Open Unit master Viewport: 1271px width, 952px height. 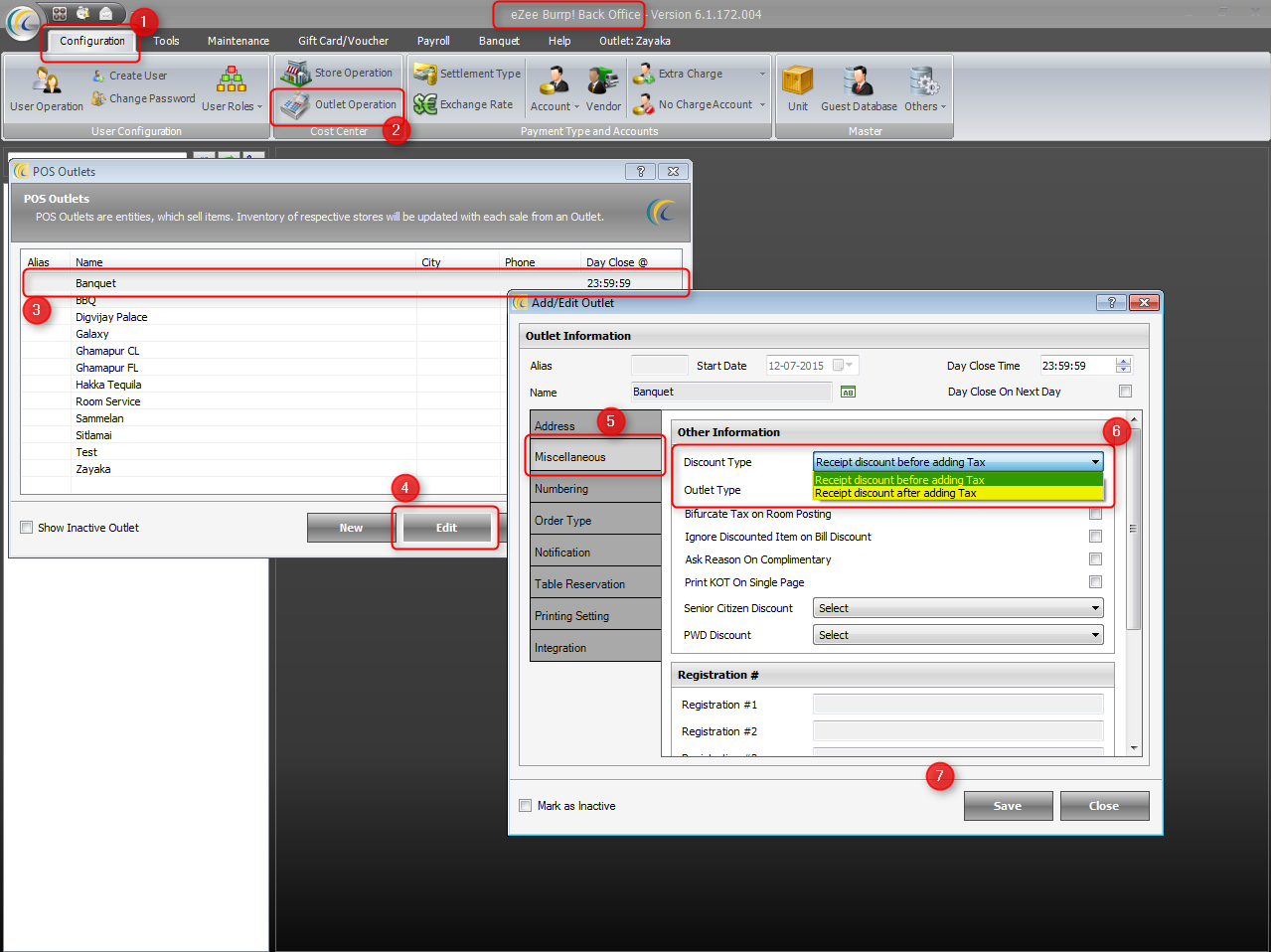798,89
